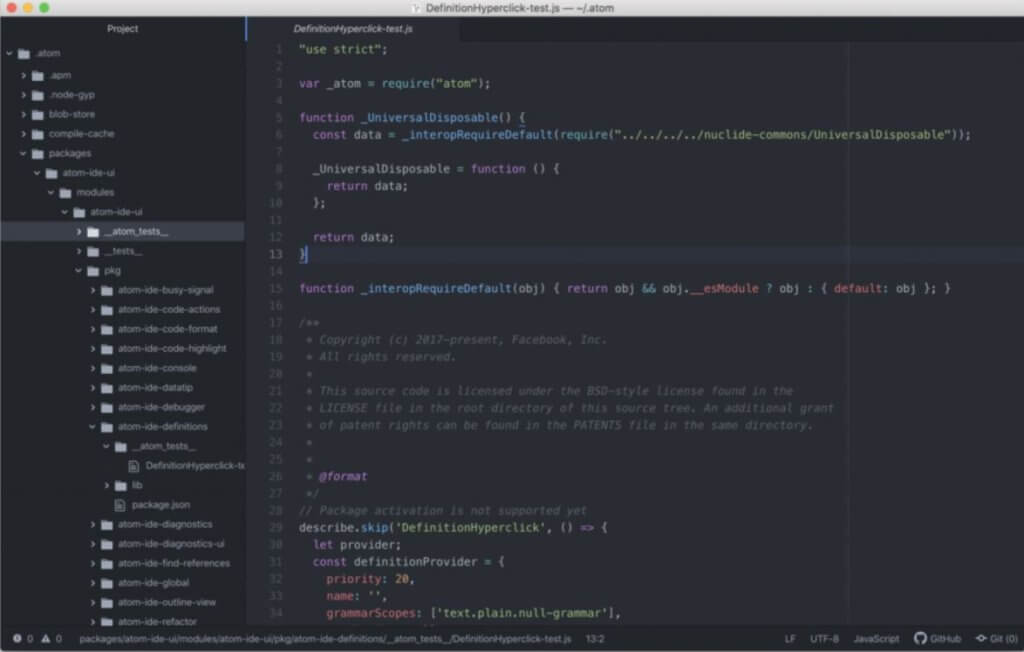
Task: Expand the compile-cache folder chevron
Action: click(24, 134)
